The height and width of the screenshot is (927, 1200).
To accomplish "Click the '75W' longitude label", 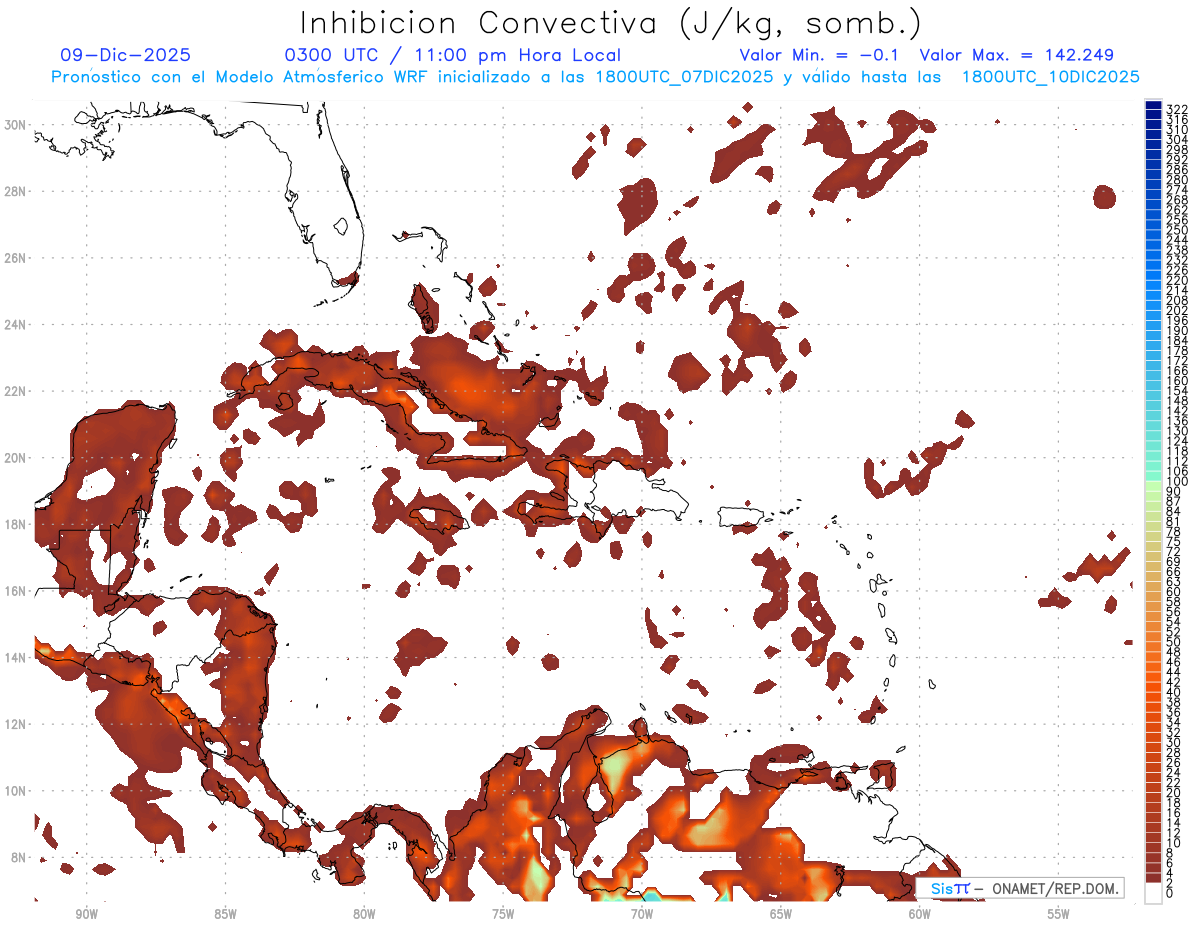I will tap(503, 914).
